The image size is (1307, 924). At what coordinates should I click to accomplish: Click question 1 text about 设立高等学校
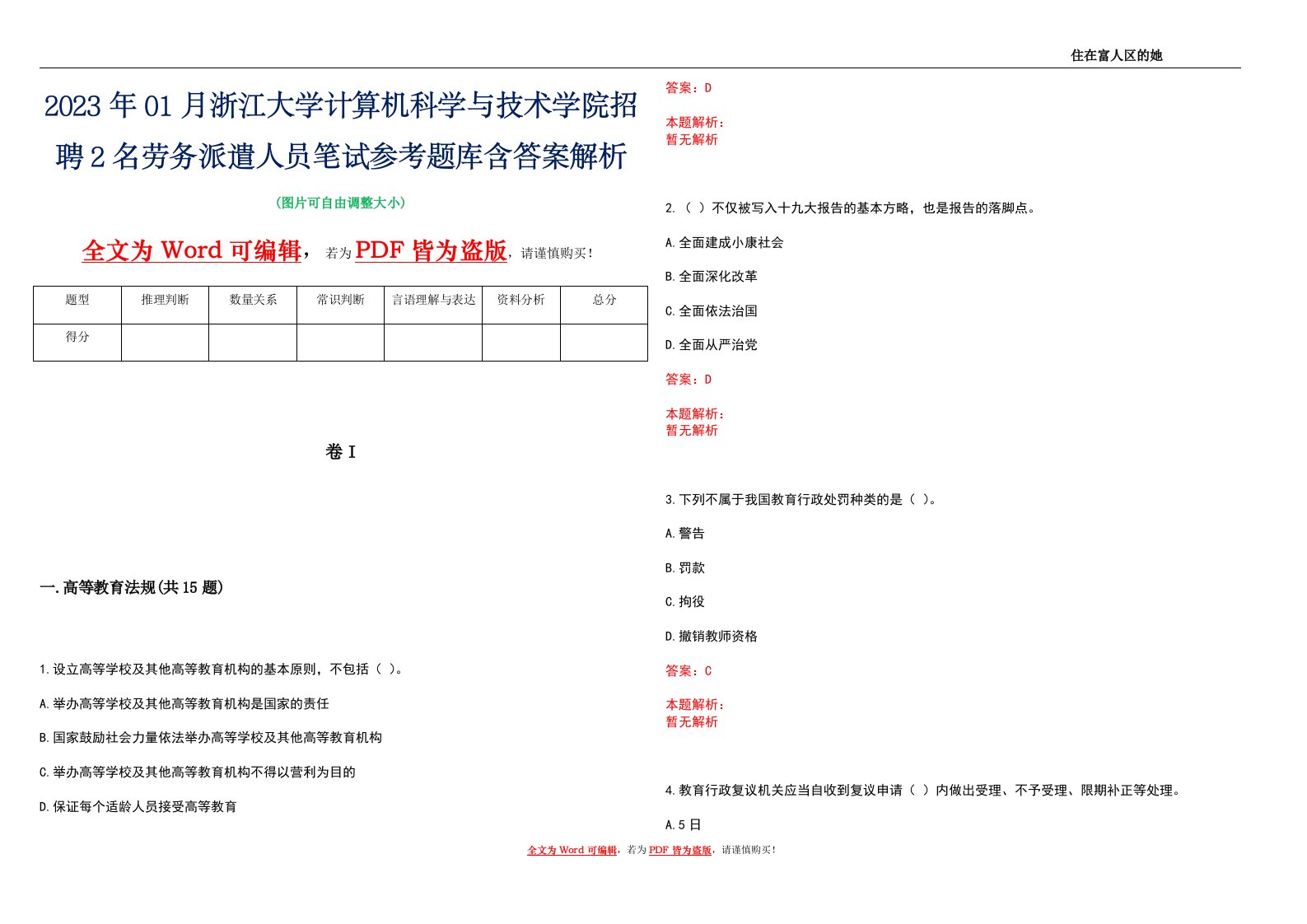pyautogui.click(x=223, y=670)
